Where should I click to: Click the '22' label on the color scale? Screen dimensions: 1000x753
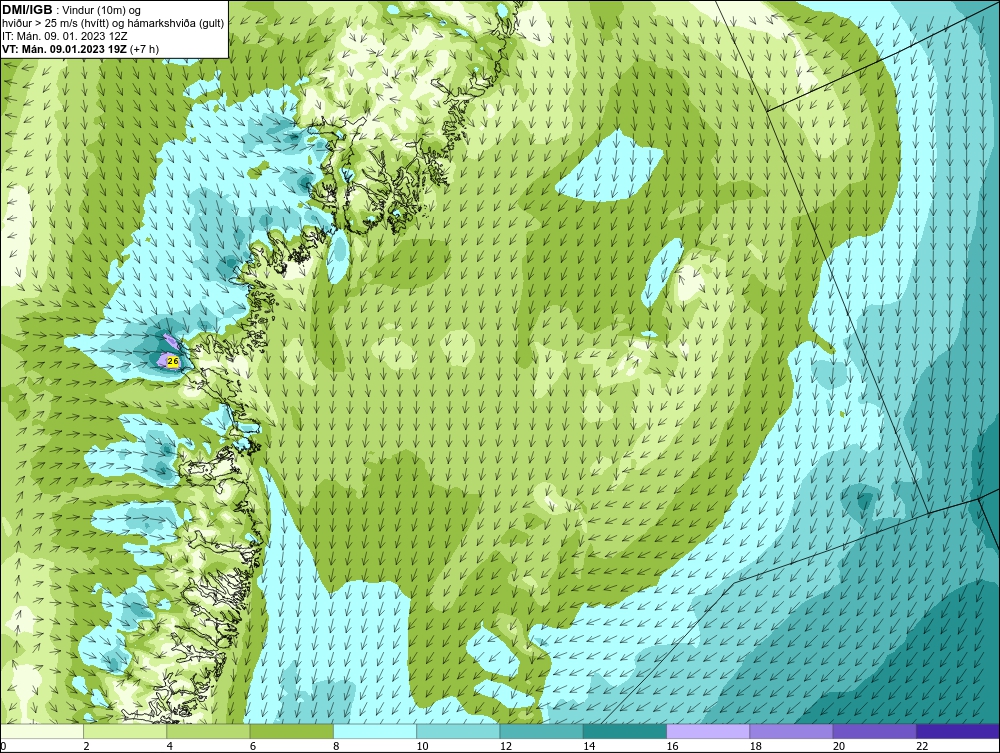[x=922, y=747]
